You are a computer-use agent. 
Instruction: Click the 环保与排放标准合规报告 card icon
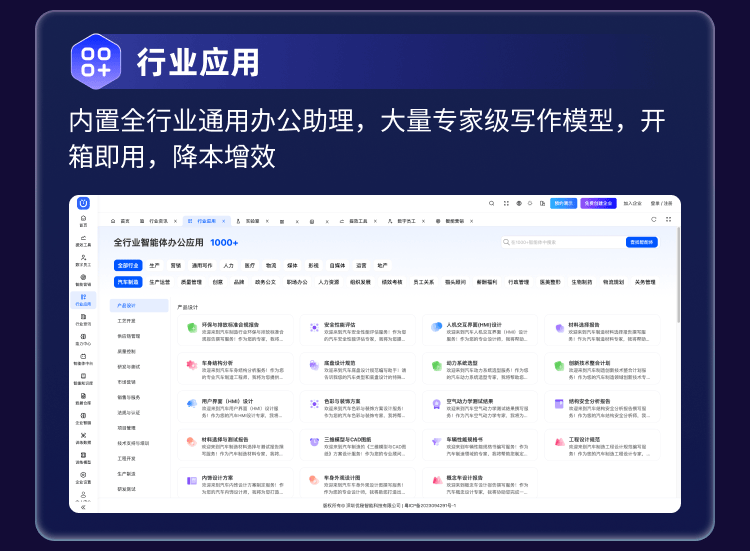click(191, 327)
